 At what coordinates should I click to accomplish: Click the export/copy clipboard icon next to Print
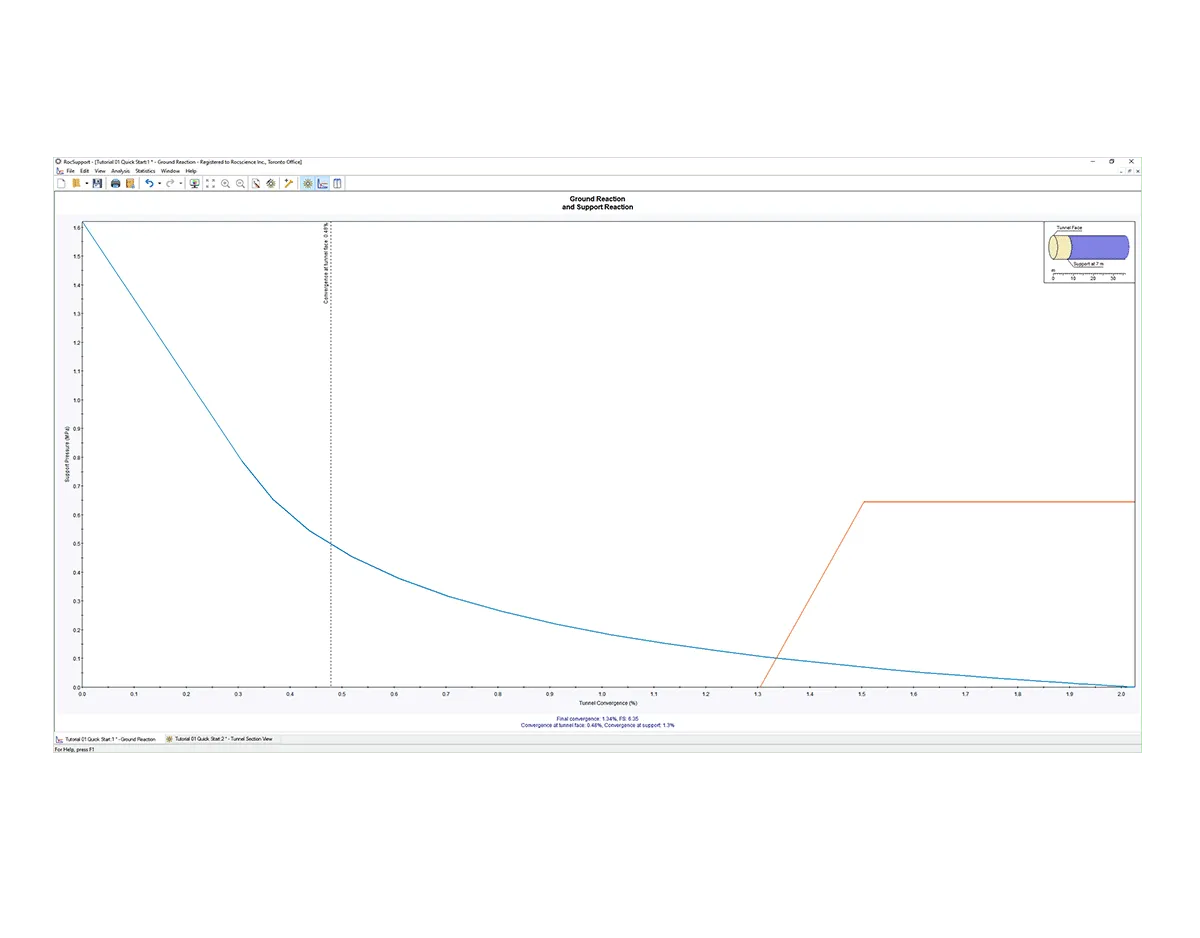pyautogui.click(x=130, y=184)
